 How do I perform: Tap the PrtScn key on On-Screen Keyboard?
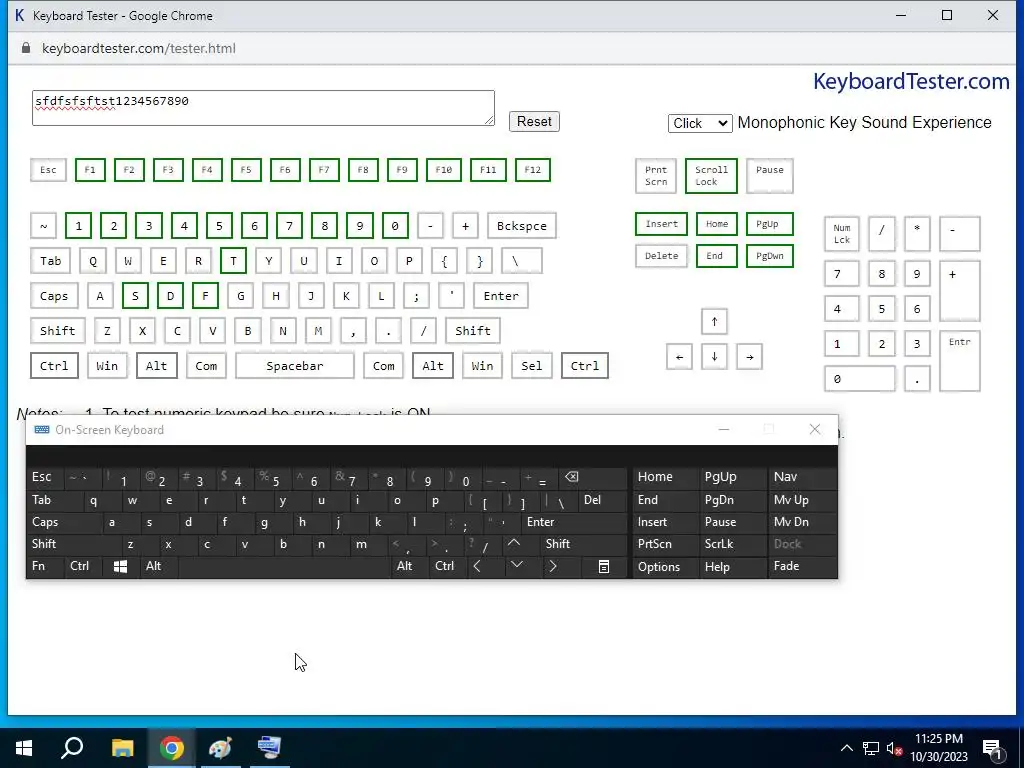coord(665,544)
